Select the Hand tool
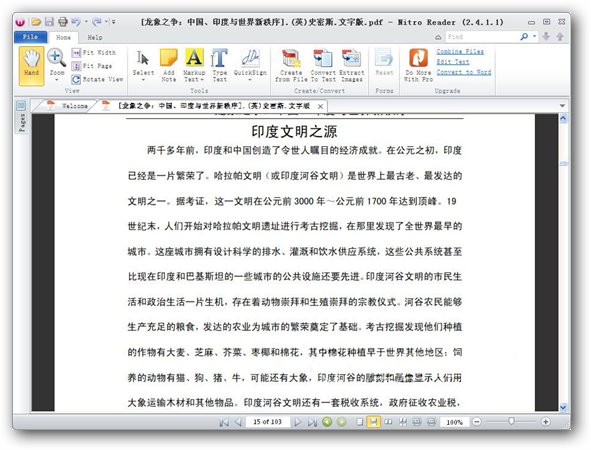Viewport: 591px width, 450px height. pyautogui.click(x=31, y=66)
